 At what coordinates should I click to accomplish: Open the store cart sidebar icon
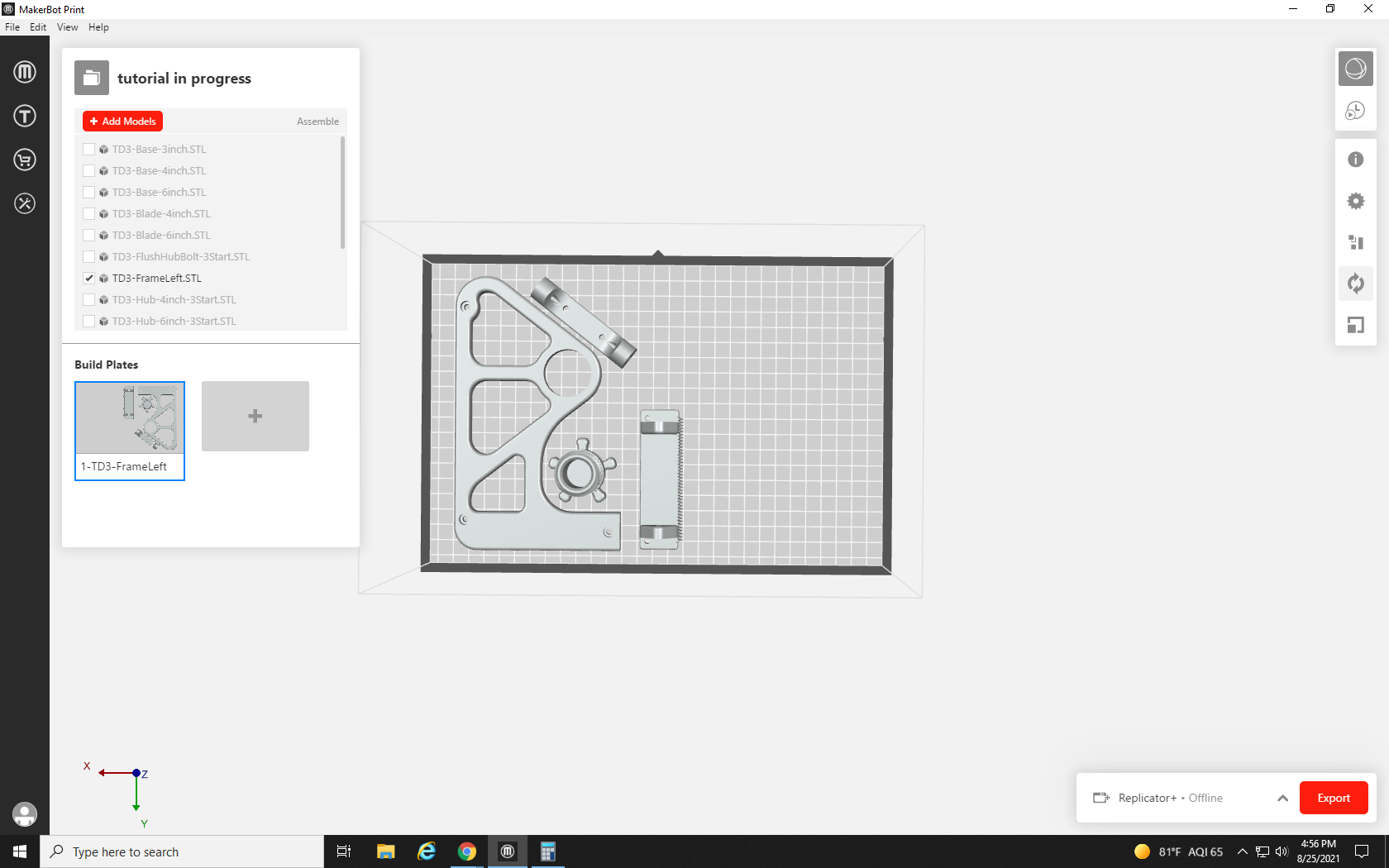click(25, 160)
